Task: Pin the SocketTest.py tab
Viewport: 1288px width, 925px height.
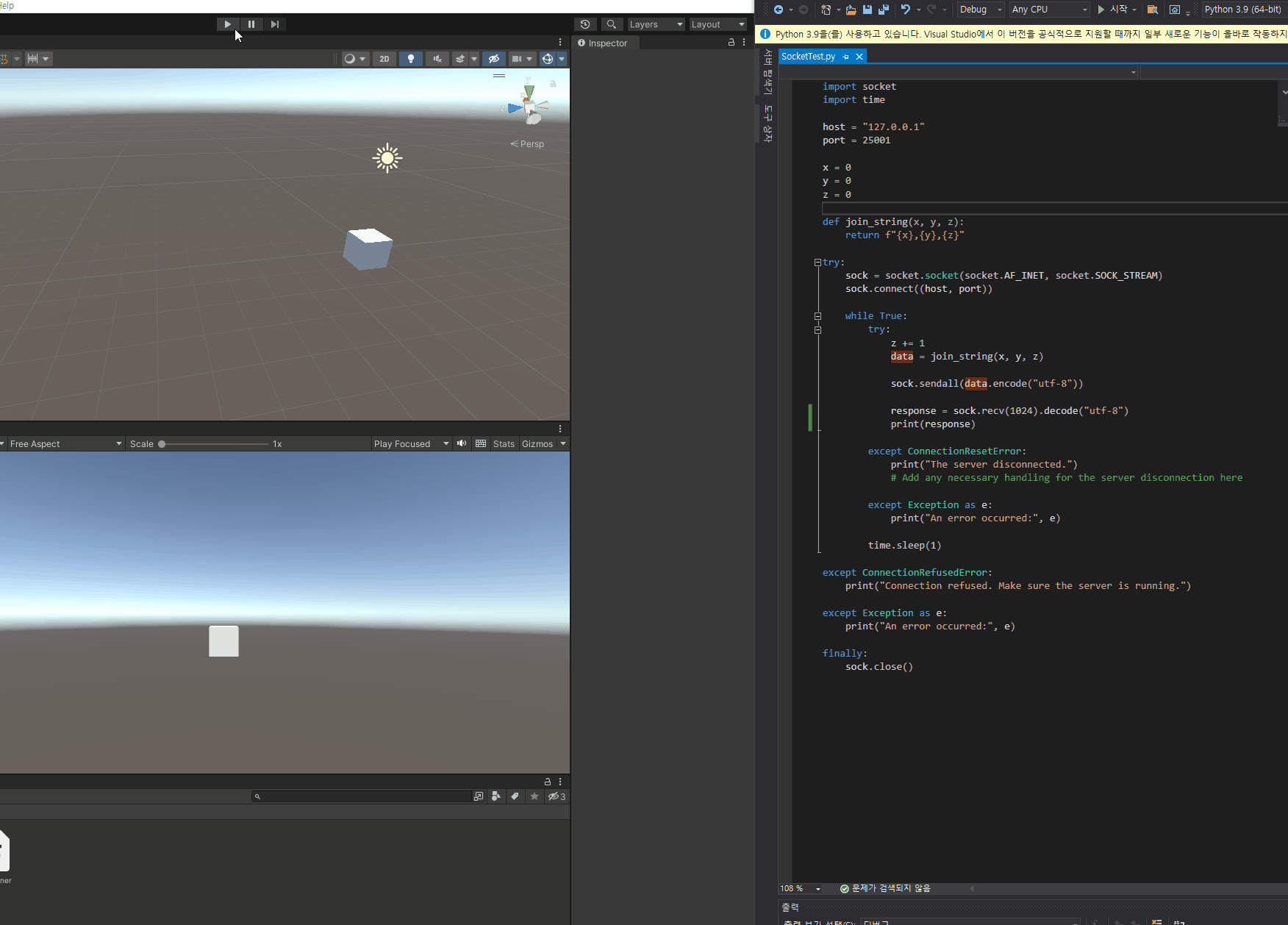Action: 845,57
